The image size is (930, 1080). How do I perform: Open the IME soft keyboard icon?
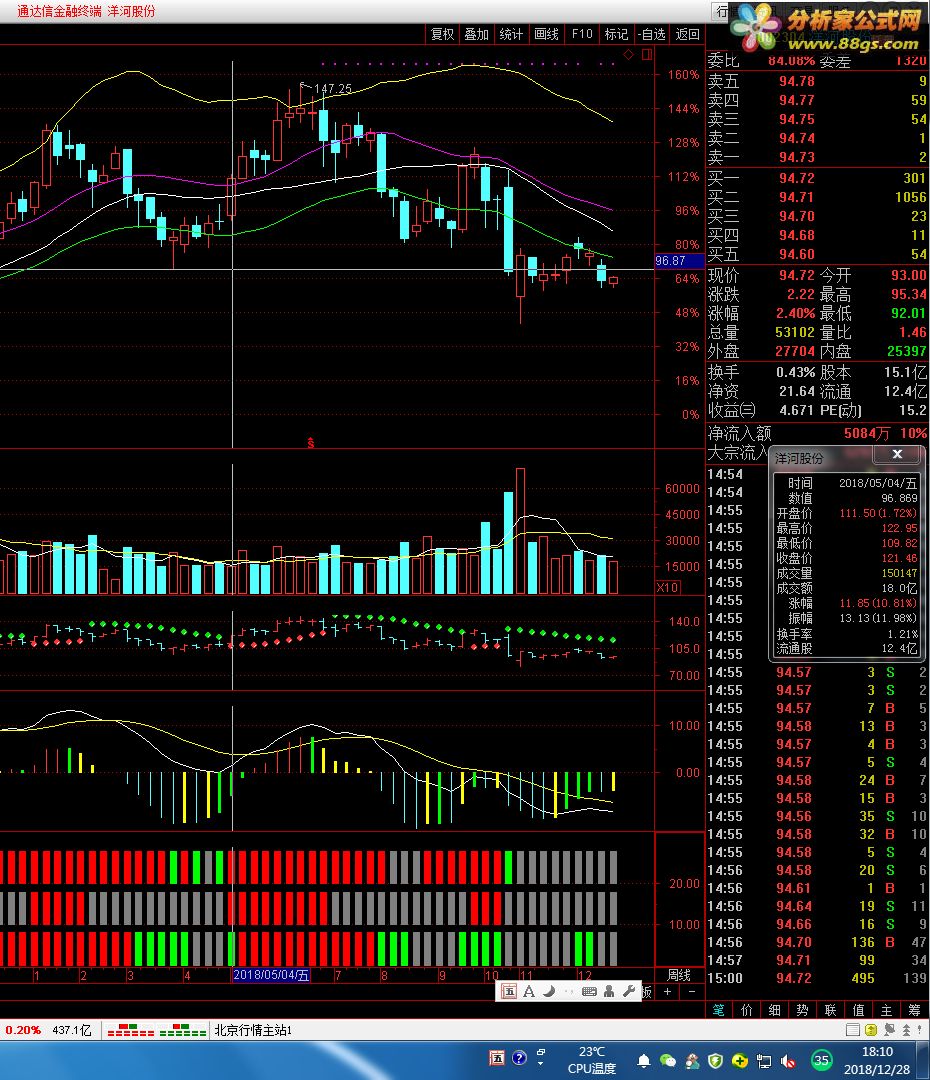(589, 991)
